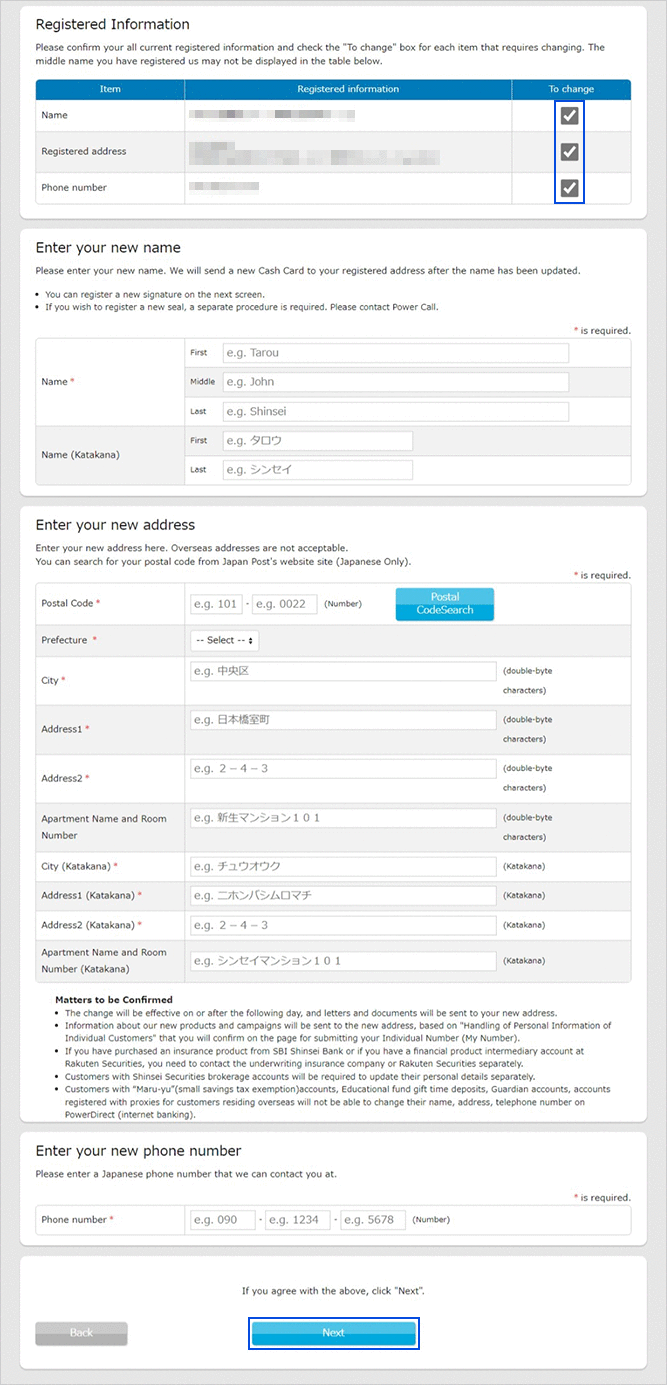The height and width of the screenshot is (1385, 667).
Task: Click the first phone number box
Action: click(x=222, y=1220)
